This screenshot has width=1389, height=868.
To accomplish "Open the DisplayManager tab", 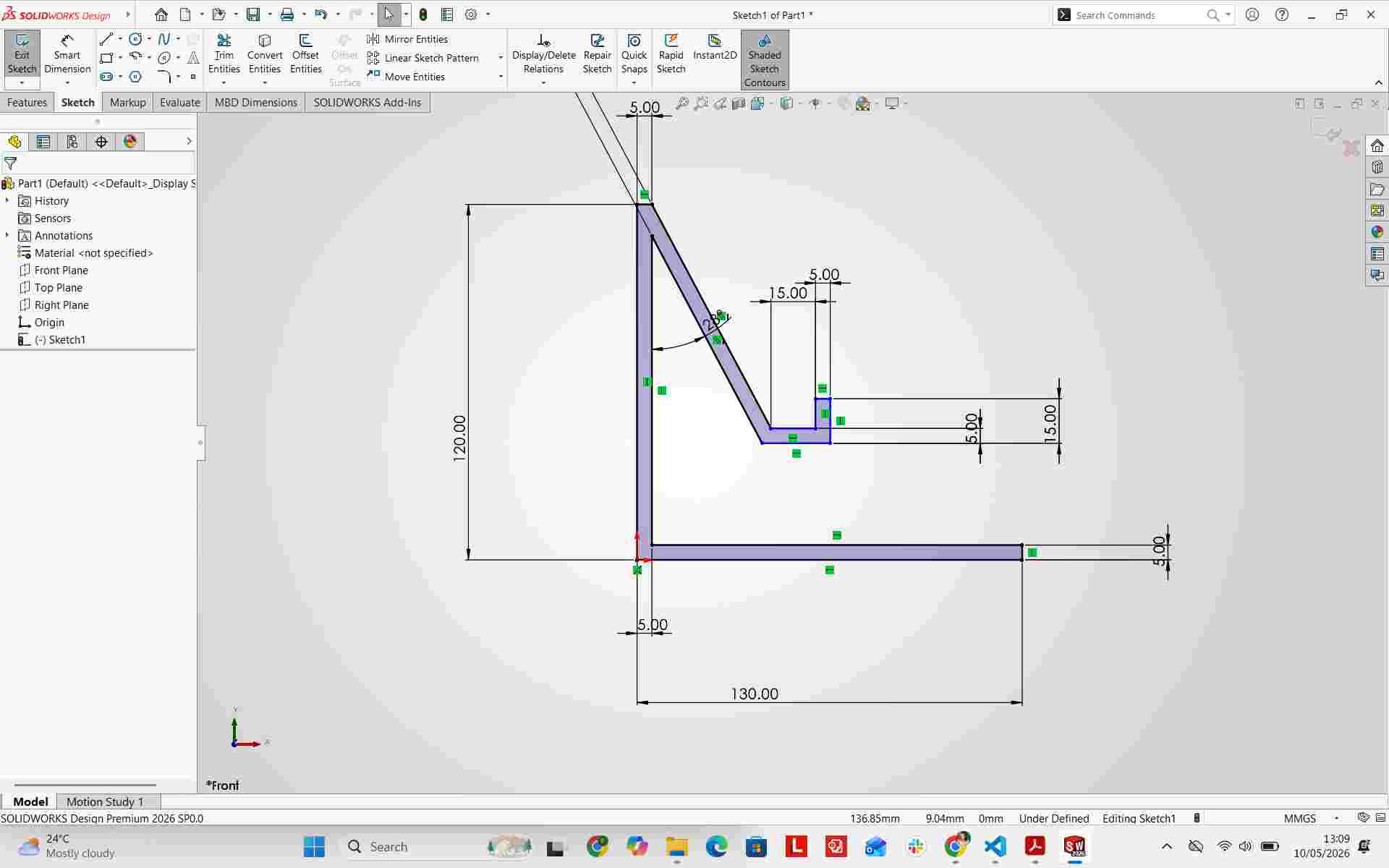I will coord(130,142).
